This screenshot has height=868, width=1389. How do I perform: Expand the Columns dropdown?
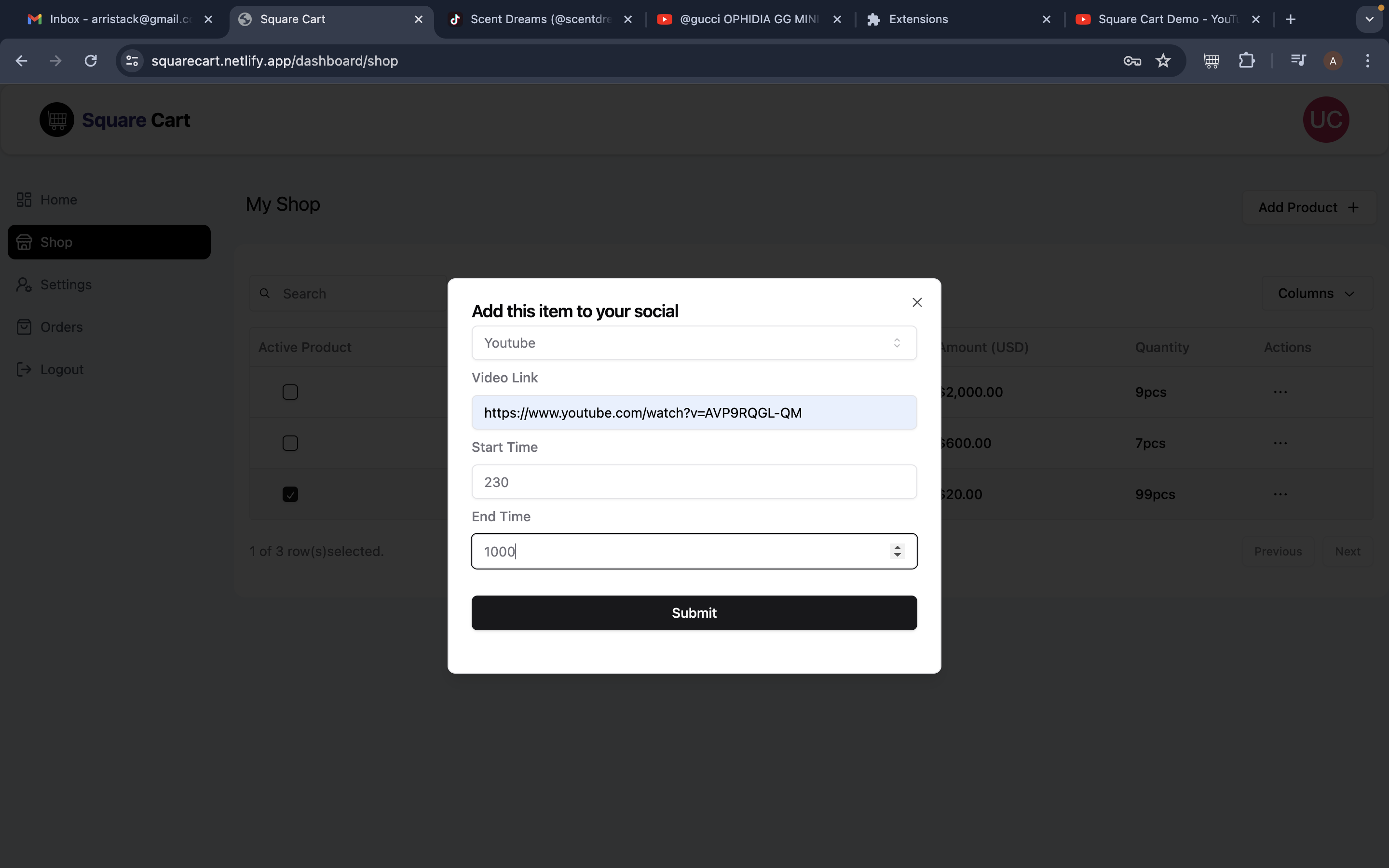click(1316, 293)
